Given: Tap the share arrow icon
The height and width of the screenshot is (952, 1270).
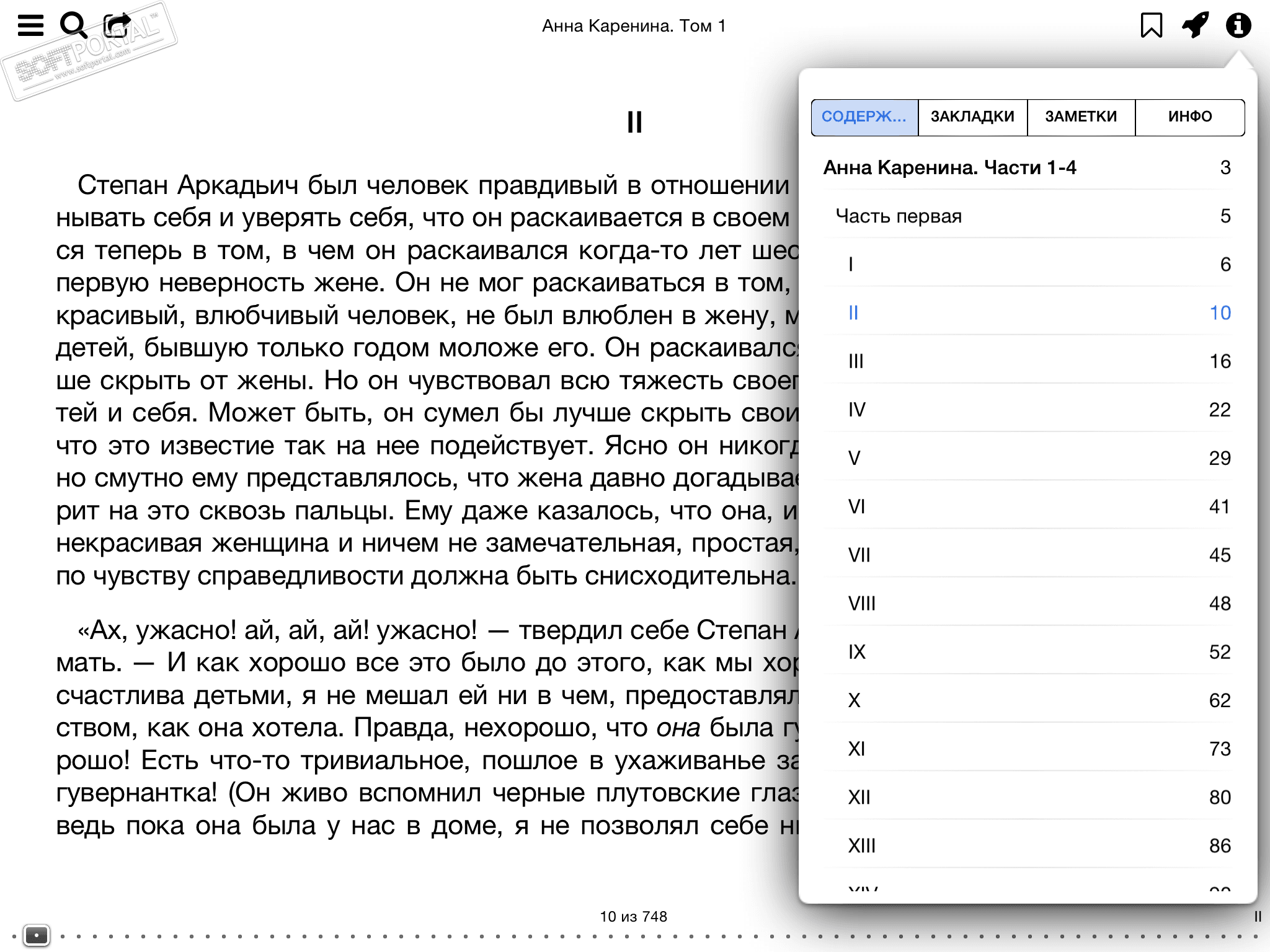Looking at the screenshot, I should point(117,25).
